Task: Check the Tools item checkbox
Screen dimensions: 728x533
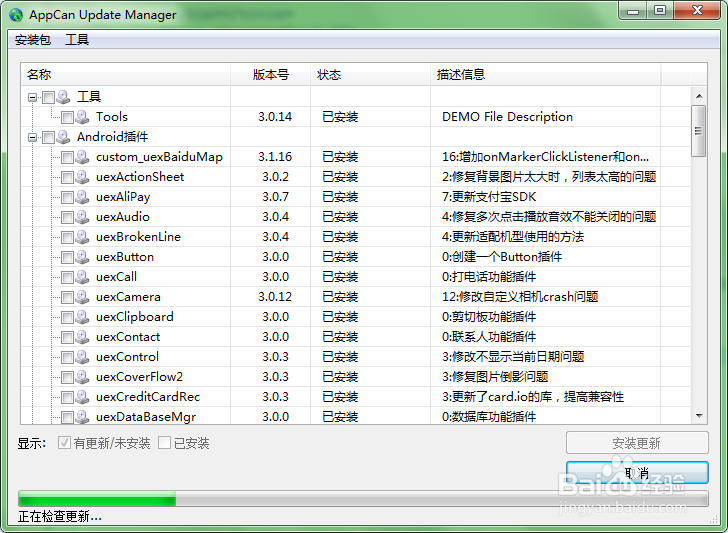Action: tap(67, 117)
